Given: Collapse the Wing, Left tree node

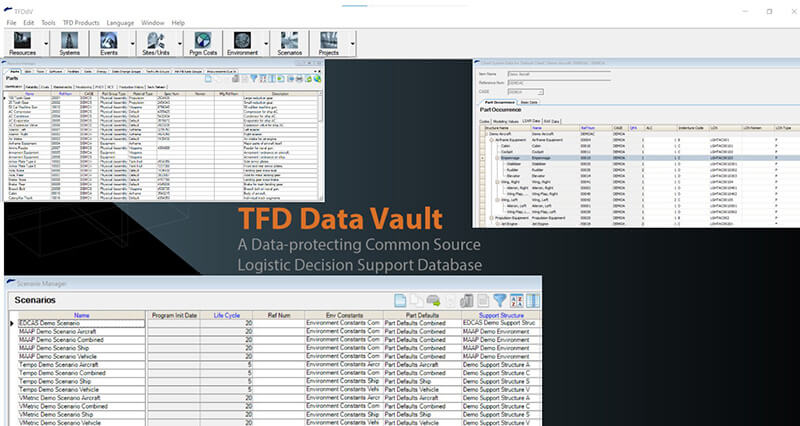Looking at the screenshot, I should (x=497, y=200).
